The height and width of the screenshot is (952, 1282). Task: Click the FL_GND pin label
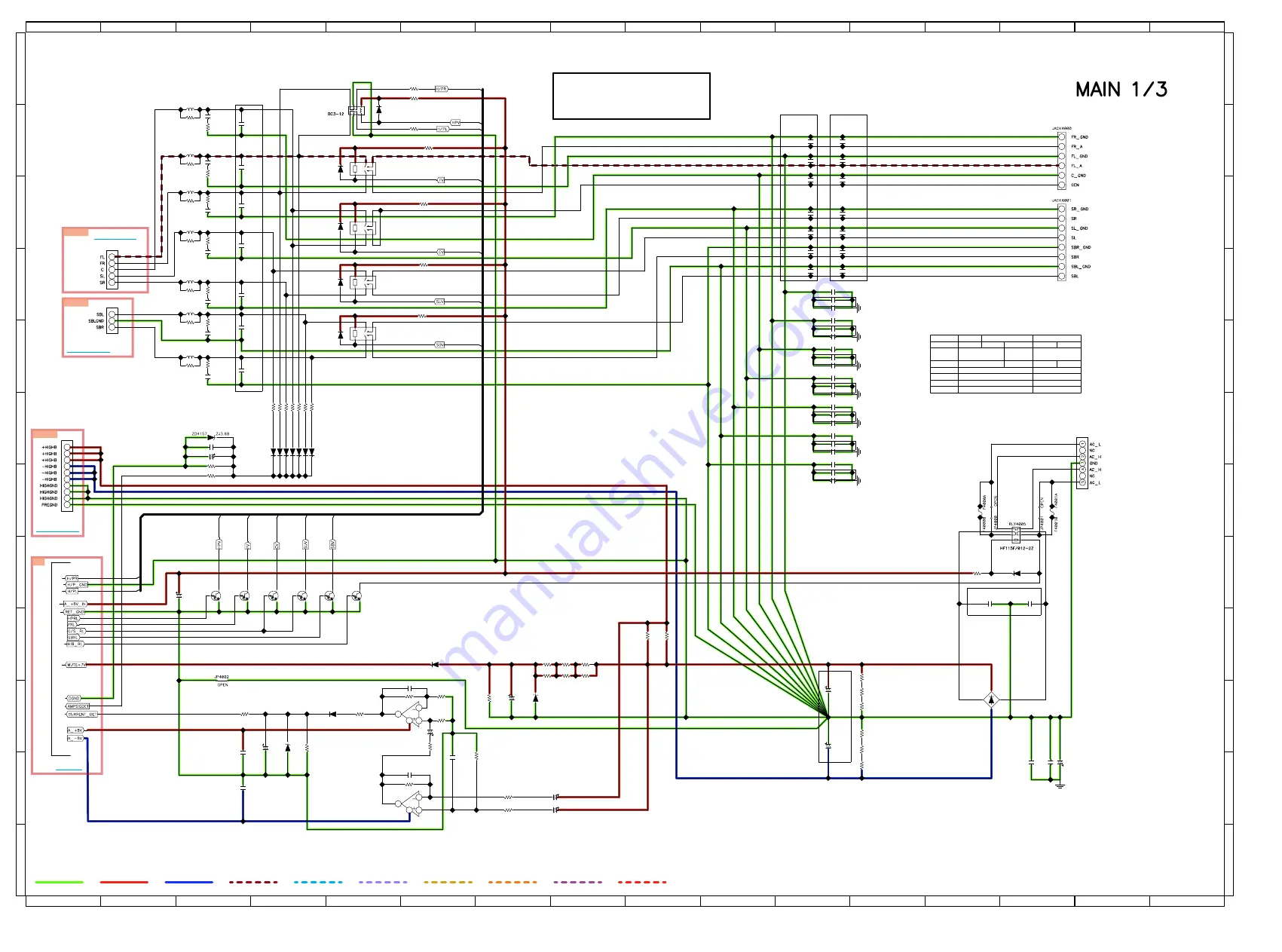[x=1079, y=157]
